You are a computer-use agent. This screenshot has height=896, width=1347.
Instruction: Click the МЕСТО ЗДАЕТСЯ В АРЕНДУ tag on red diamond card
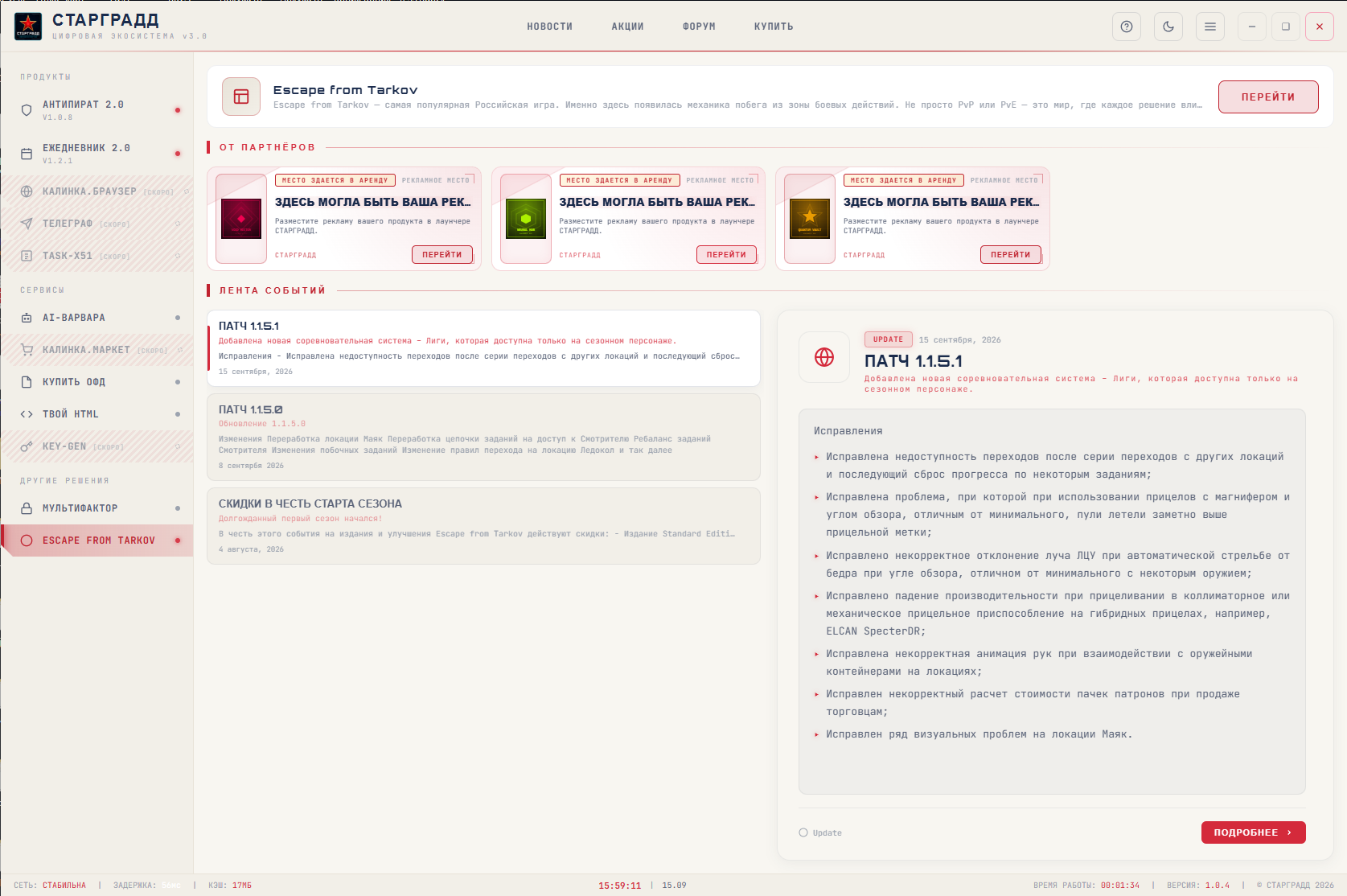(x=335, y=180)
